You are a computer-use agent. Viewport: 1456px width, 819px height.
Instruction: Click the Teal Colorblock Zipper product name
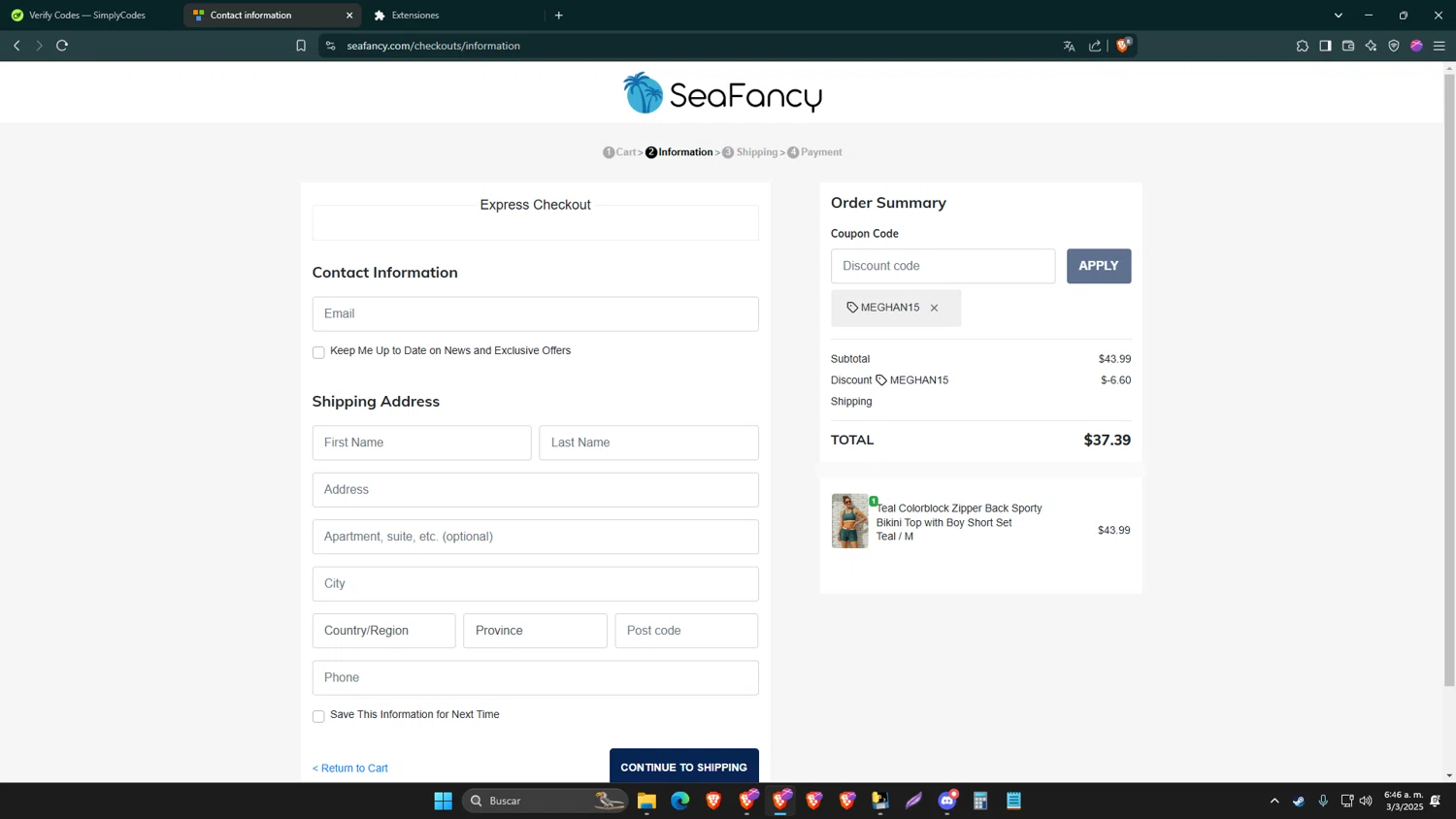[x=959, y=515]
